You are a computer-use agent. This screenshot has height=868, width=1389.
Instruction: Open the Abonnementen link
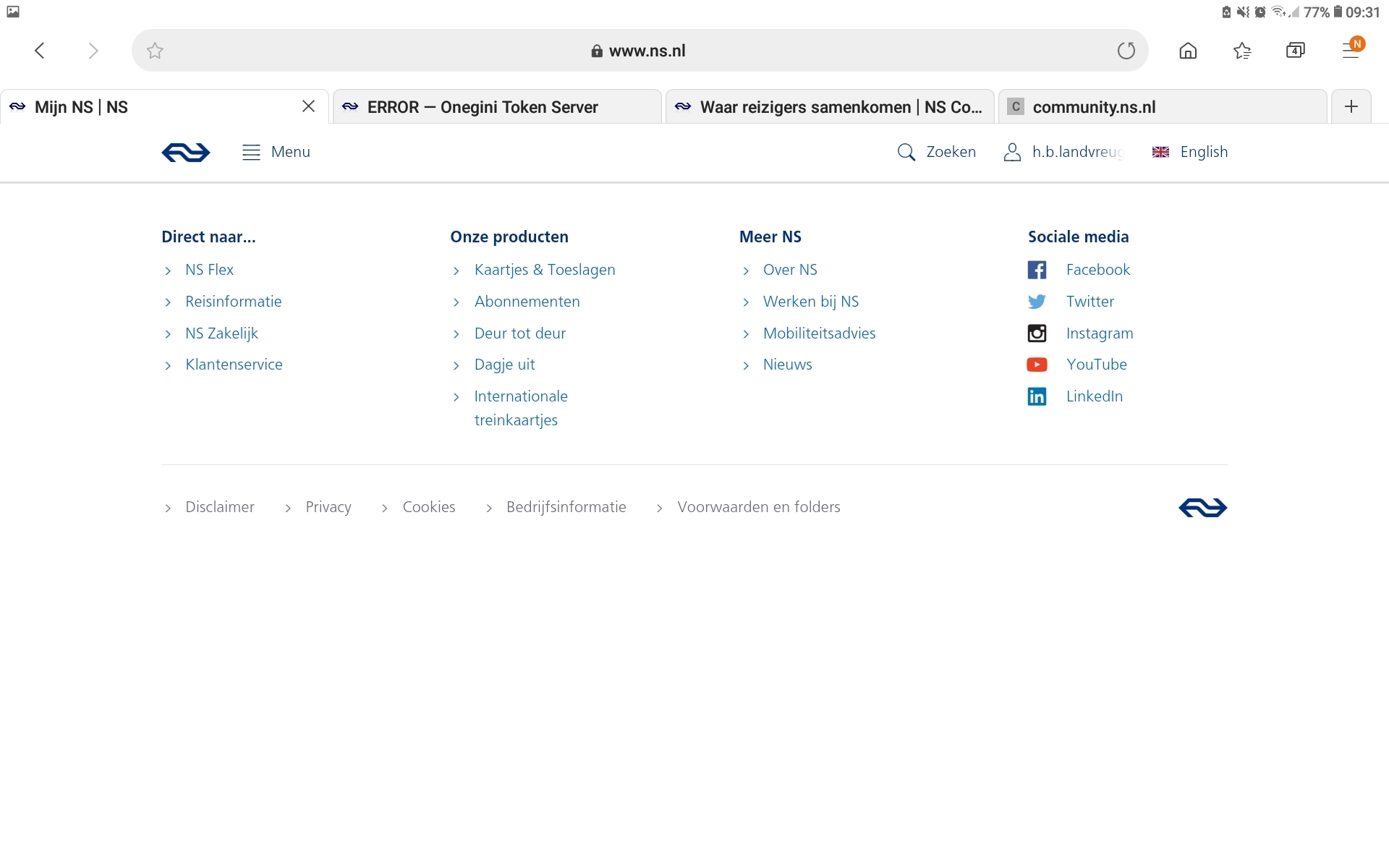pyautogui.click(x=527, y=302)
